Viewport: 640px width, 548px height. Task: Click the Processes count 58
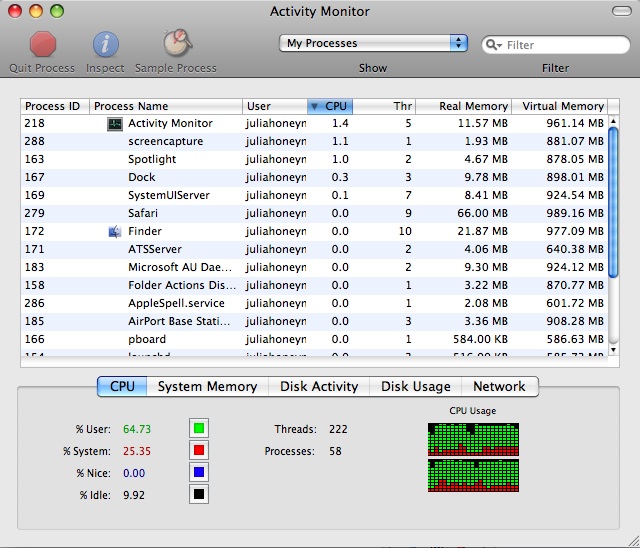click(x=335, y=451)
